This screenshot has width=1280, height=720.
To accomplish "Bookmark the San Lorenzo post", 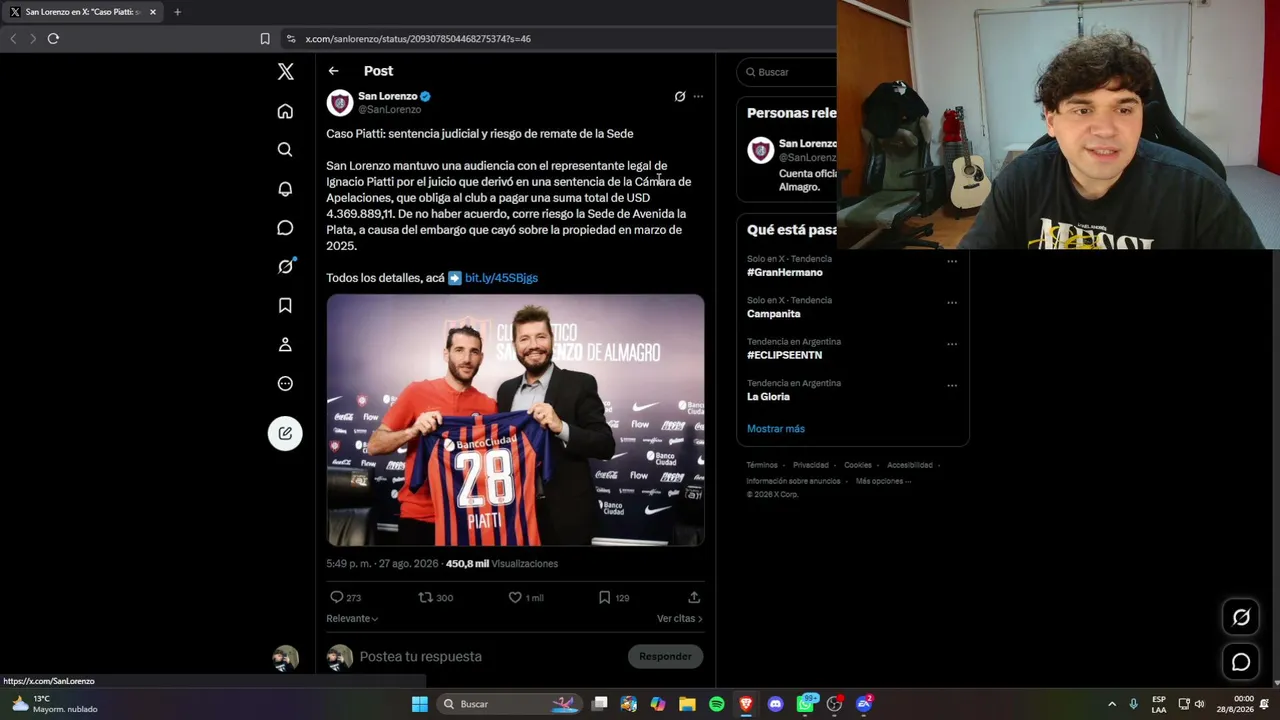I will 604,597.
